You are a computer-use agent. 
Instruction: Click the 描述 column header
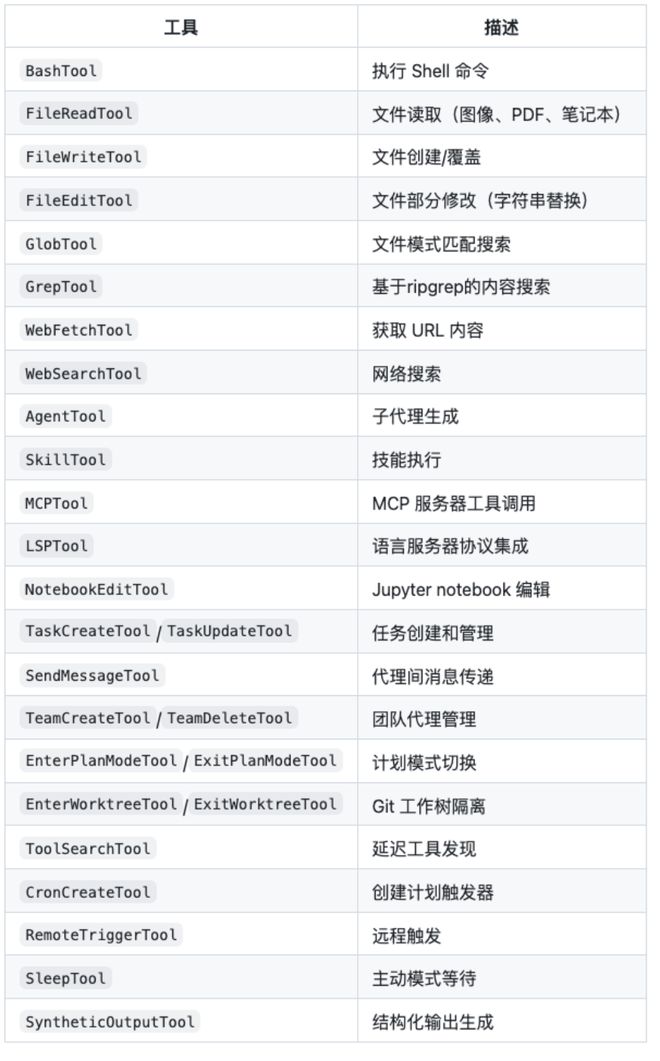click(x=501, y=28)
